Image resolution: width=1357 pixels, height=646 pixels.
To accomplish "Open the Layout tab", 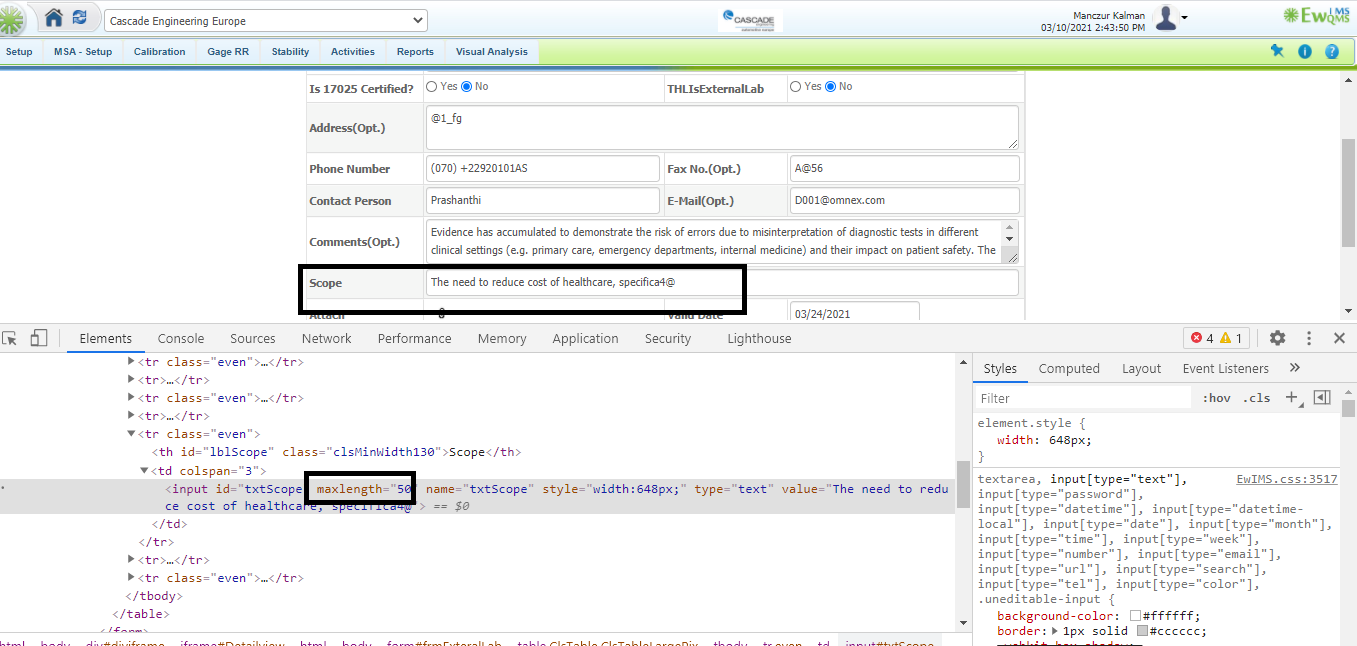I will coord(1141,369).
